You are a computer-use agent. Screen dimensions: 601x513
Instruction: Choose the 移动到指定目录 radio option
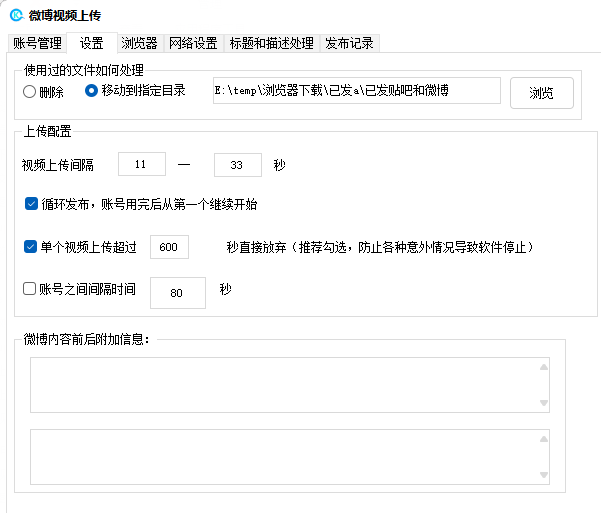tap(92, 91)
